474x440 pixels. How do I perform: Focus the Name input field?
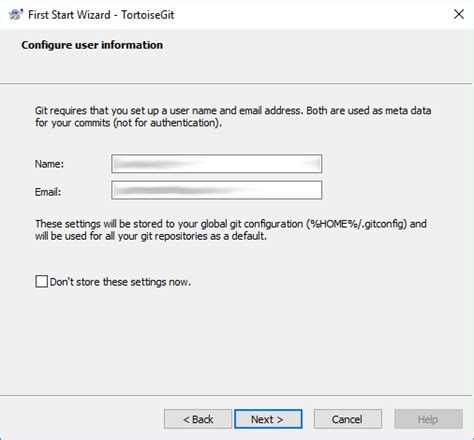click(x=217, y=164)
